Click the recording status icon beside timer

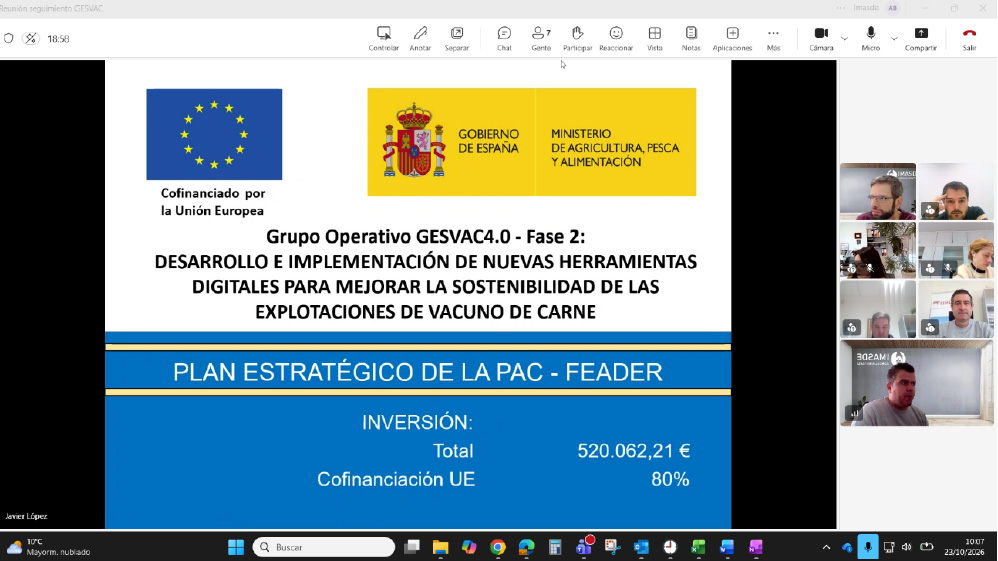[x=31, y=38]
